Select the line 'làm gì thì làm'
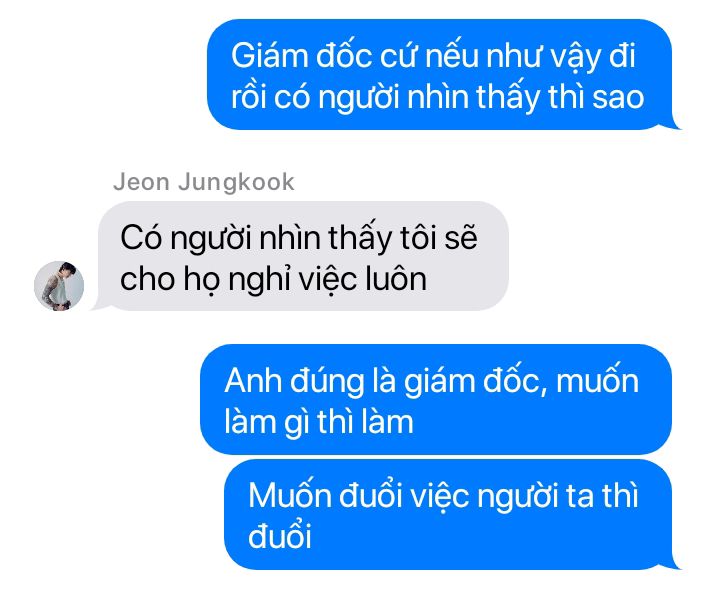The image size is (720, 595). coord(319,422)
